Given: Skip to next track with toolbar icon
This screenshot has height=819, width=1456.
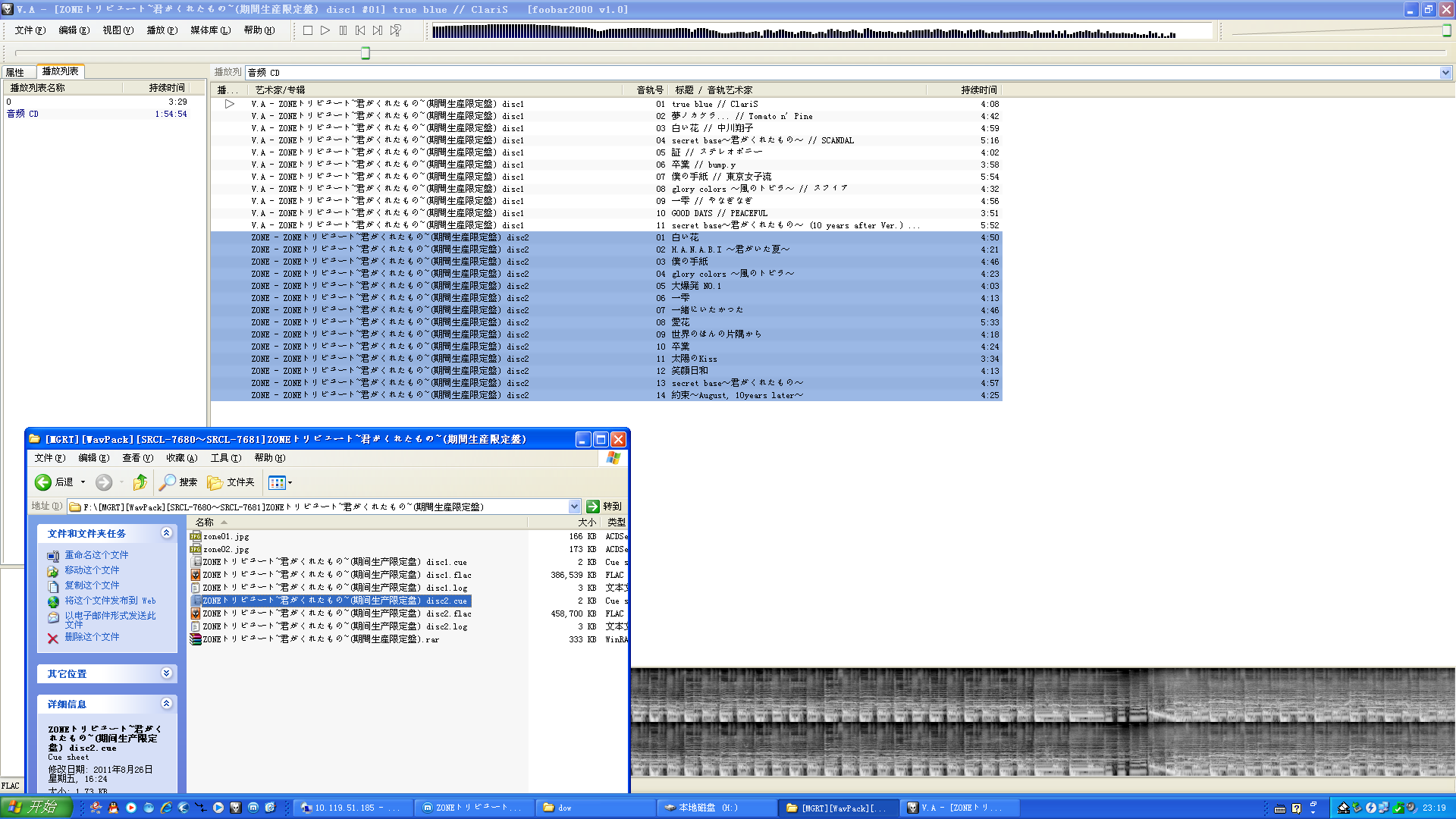Looking at the screenshot, I should pyautogui.click(x=378, y=30).
